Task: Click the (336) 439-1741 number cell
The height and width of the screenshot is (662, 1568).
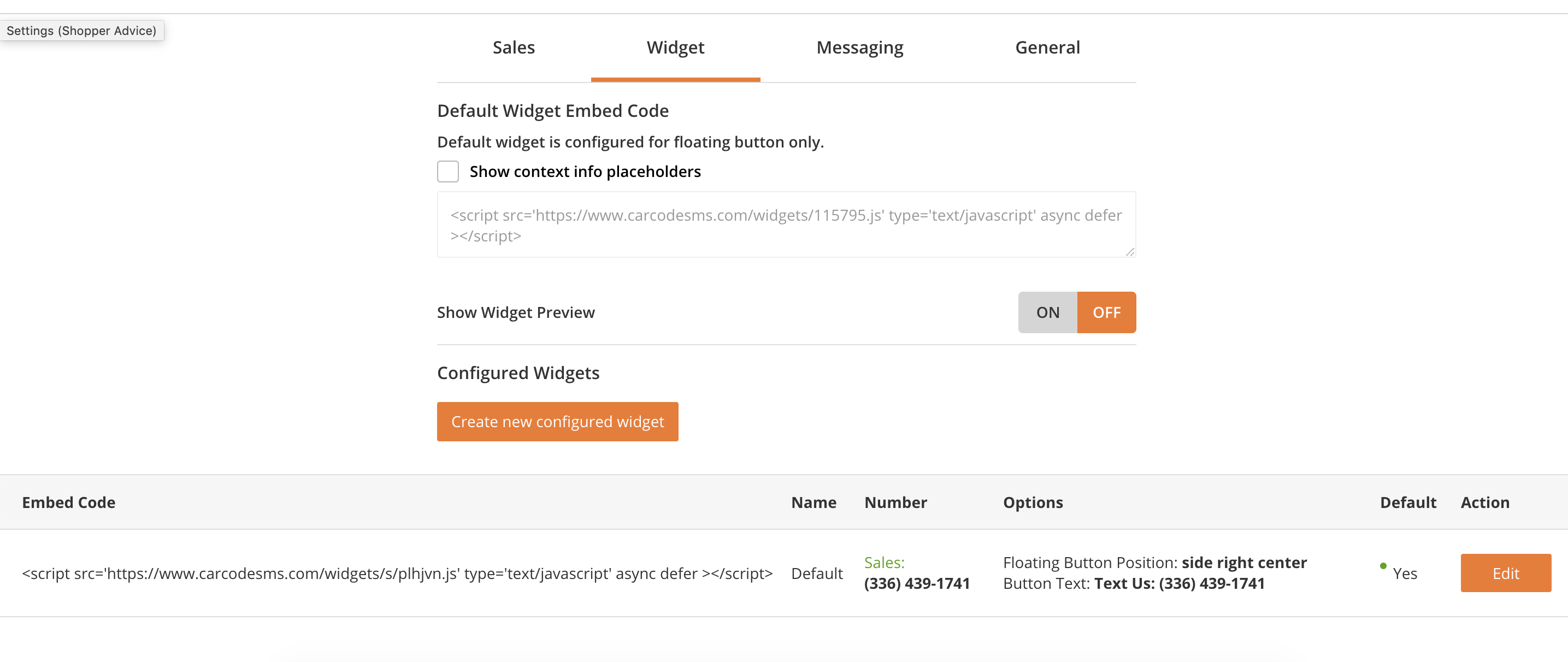Action: click(917, 583)
